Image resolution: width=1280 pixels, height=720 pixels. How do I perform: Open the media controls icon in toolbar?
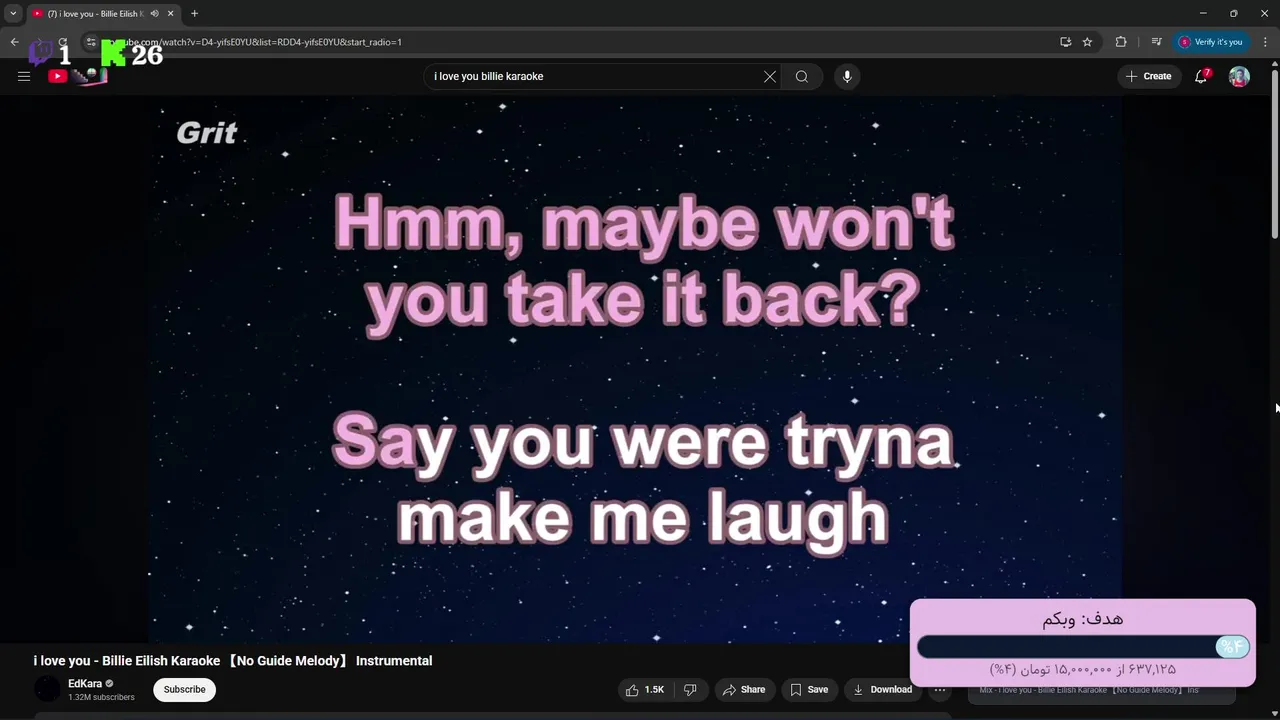pyautogui.click(x=1156, y=42)
